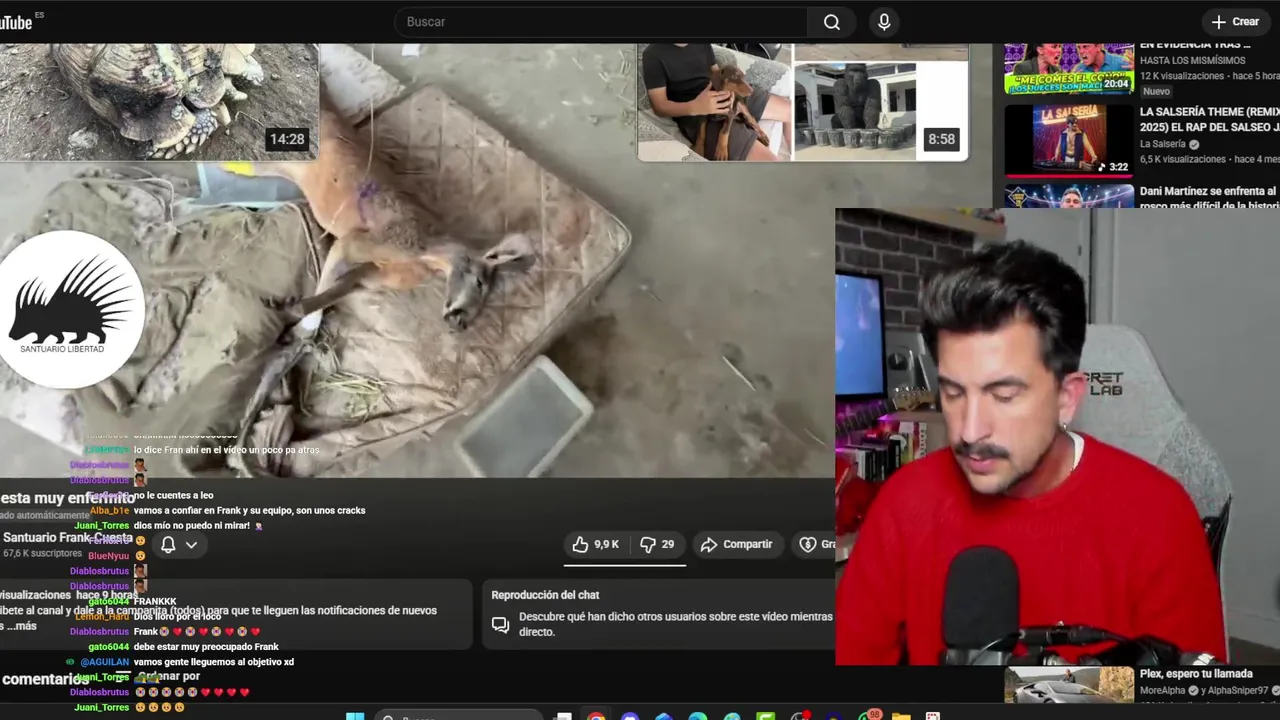Dislike the video showing 29
This screenshot has height=720, width=1280.
point(658,544)
